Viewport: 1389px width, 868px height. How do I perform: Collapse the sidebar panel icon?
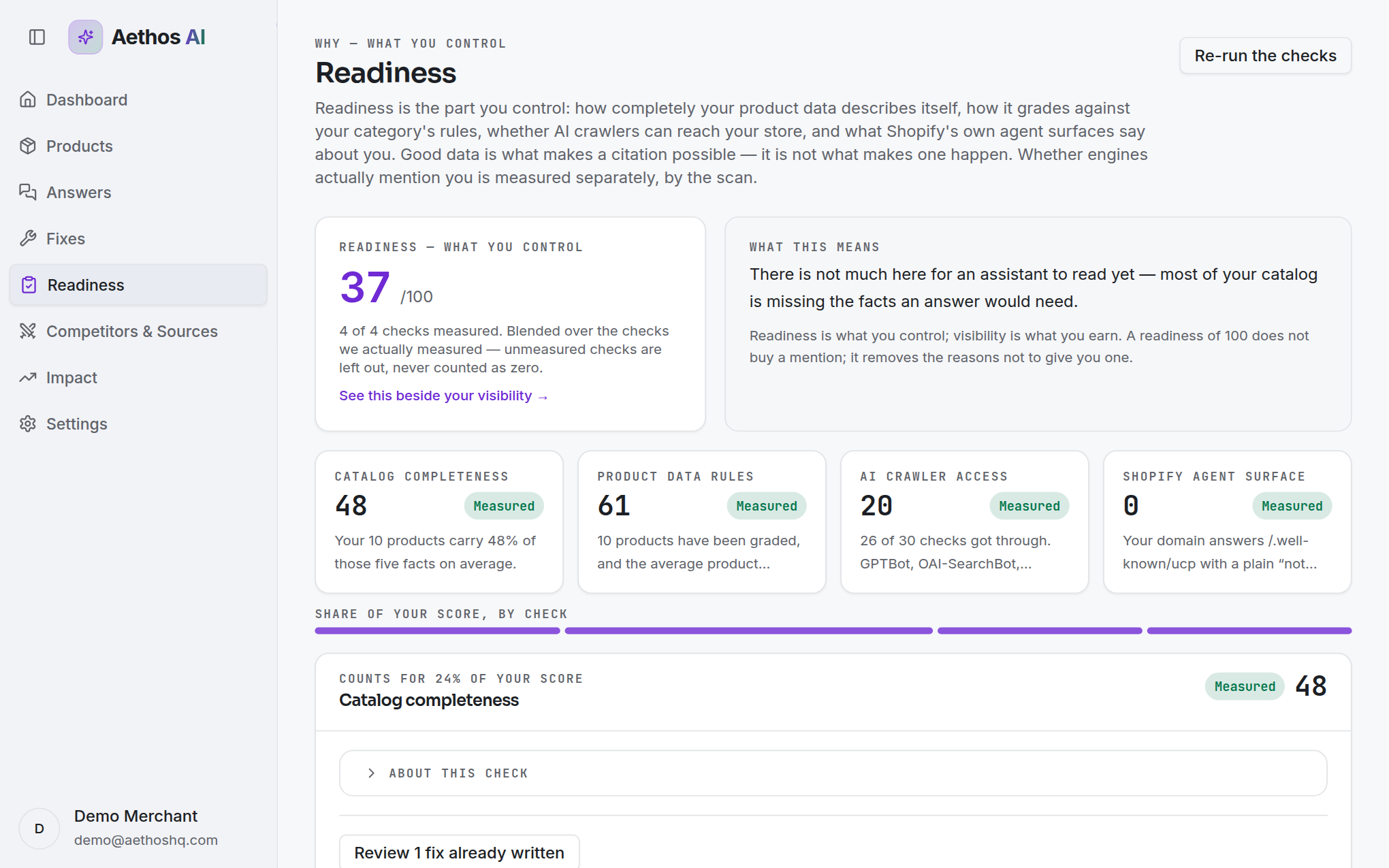click(37, 37)
